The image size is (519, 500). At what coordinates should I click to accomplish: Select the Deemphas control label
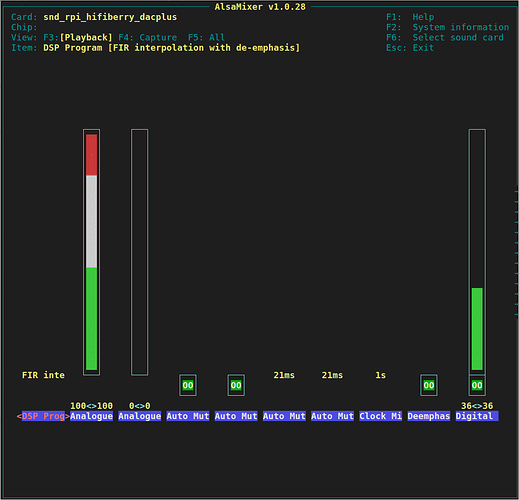tap(429, 416)
